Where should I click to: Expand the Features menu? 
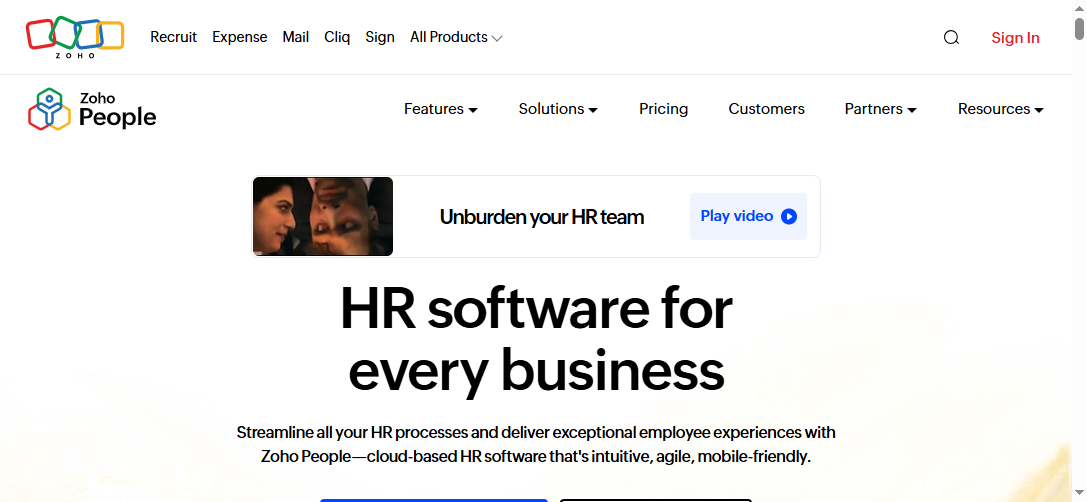[x=441, y=109]
